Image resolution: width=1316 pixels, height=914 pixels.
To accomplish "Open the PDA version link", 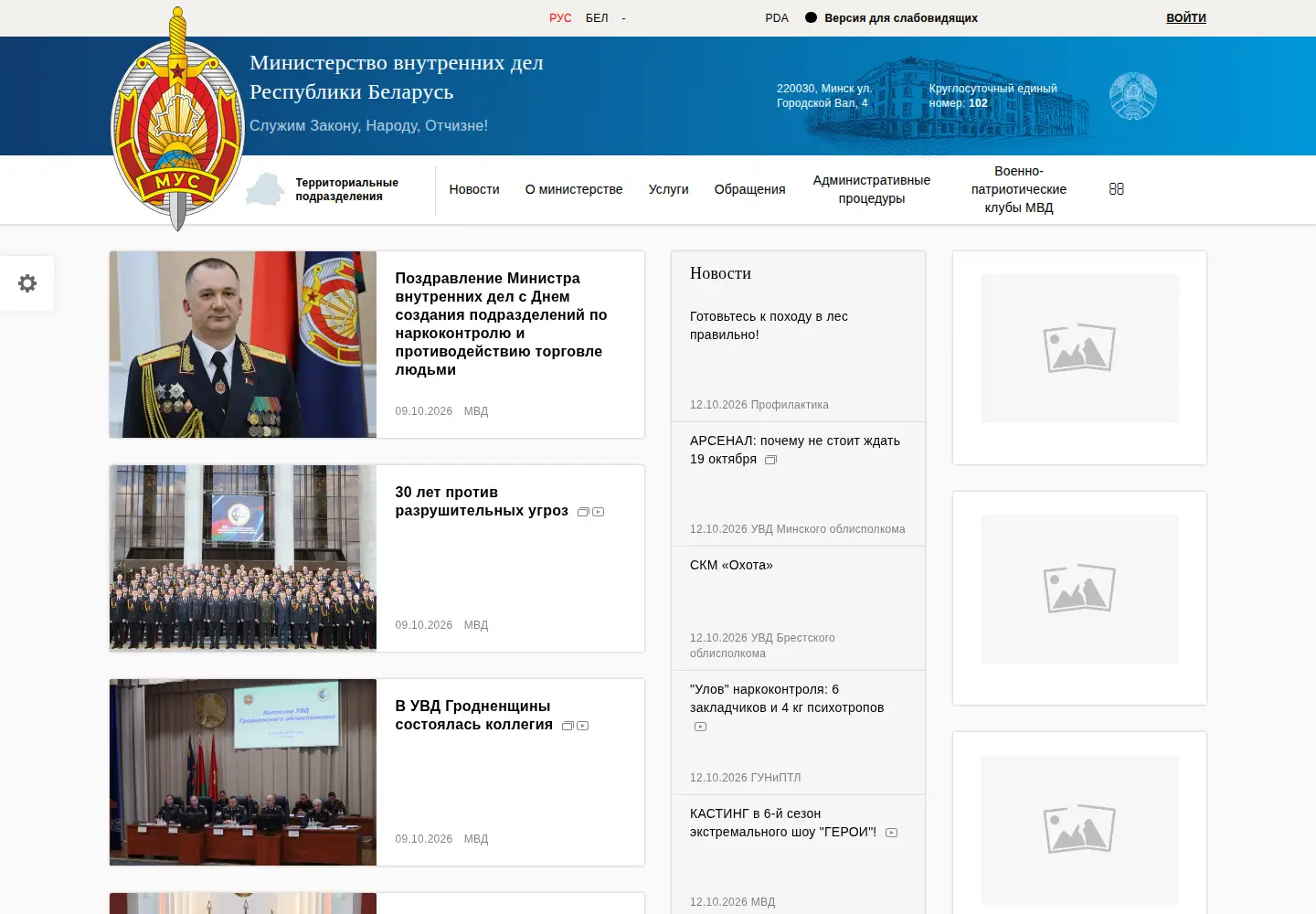I will (x=777, y=18).
